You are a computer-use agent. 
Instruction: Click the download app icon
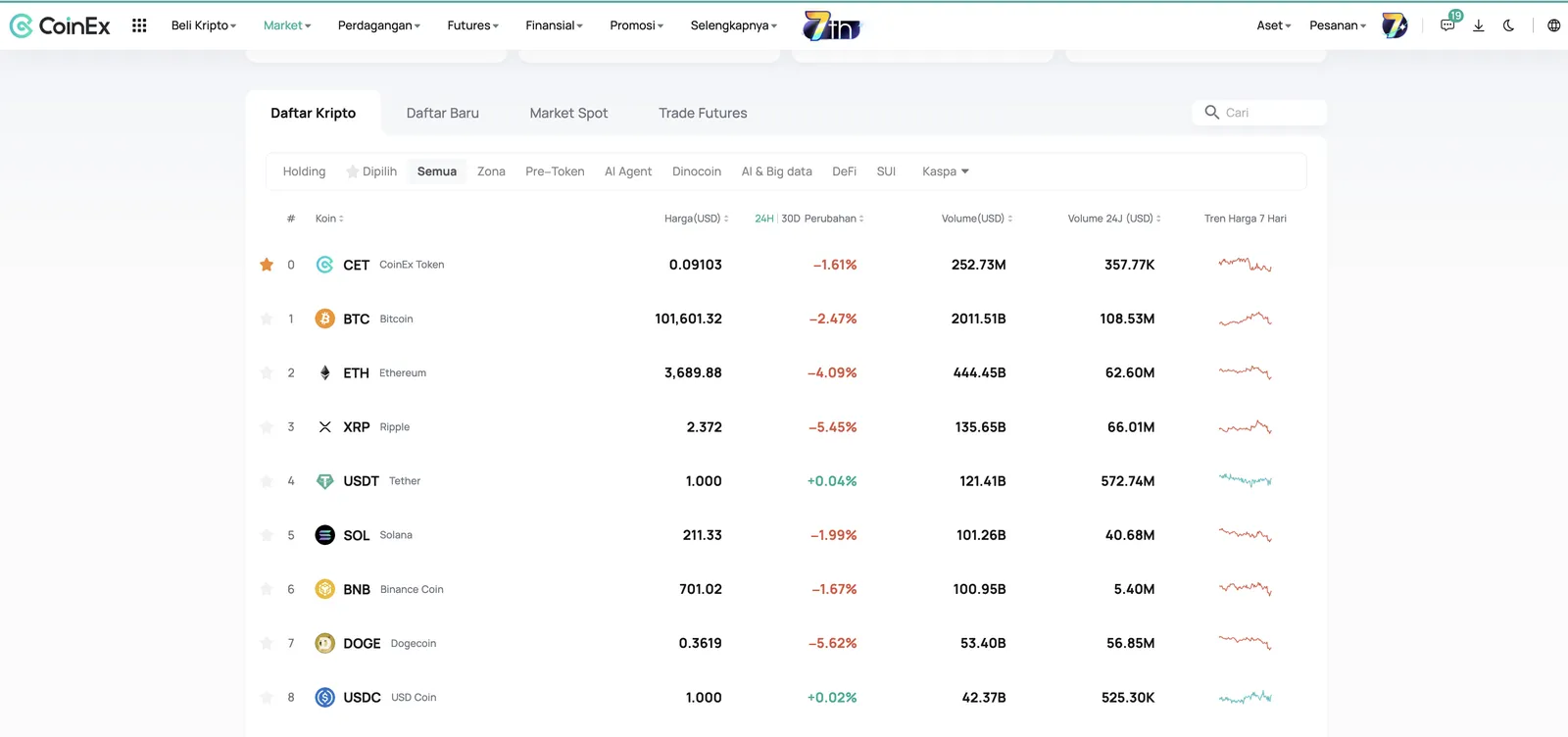tap(1479, 25)
